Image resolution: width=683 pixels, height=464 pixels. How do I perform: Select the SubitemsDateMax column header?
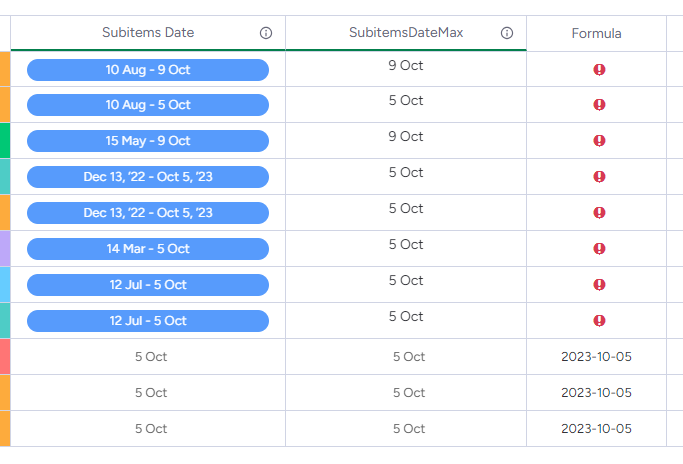tap(406, 33)
